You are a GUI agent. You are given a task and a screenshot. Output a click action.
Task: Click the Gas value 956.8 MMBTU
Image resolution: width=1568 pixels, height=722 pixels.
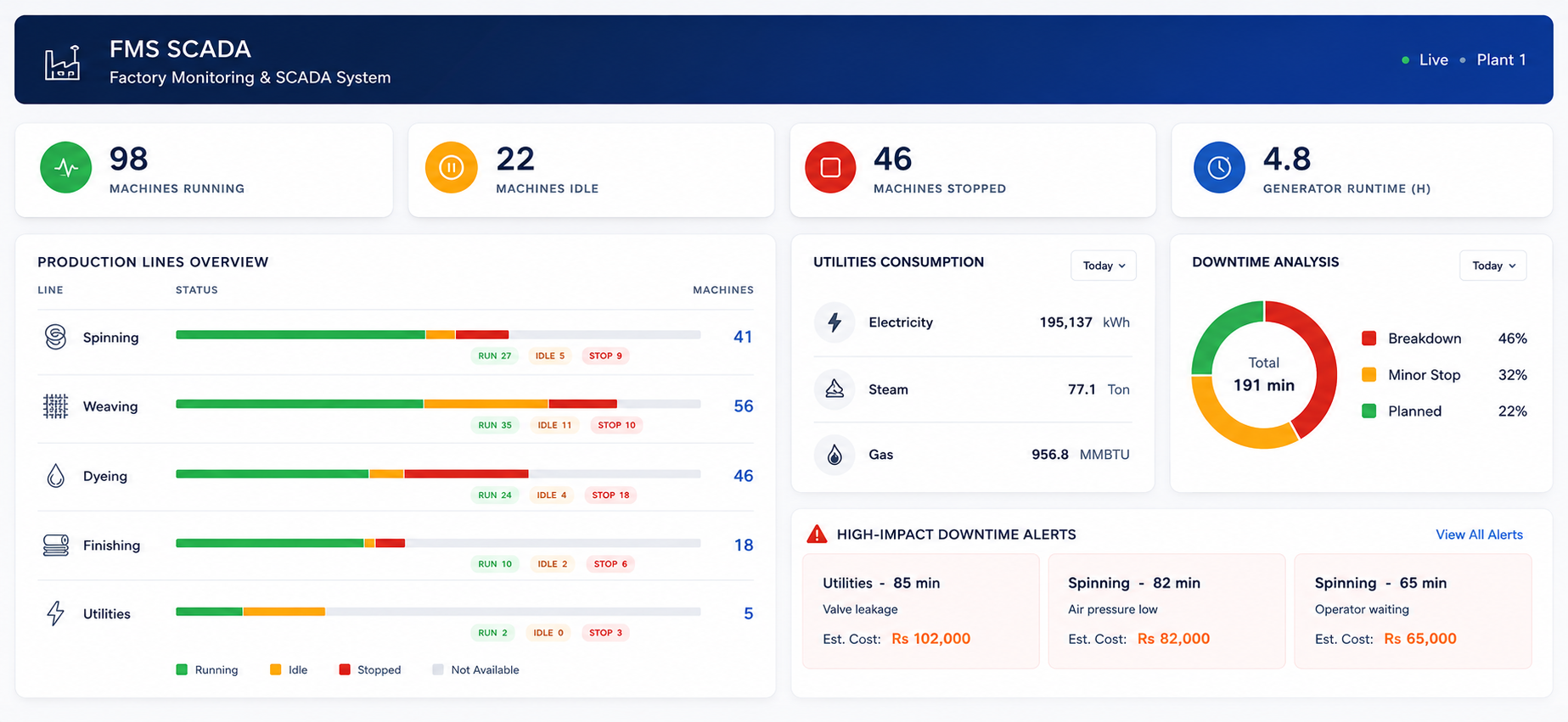[1080, 455]
